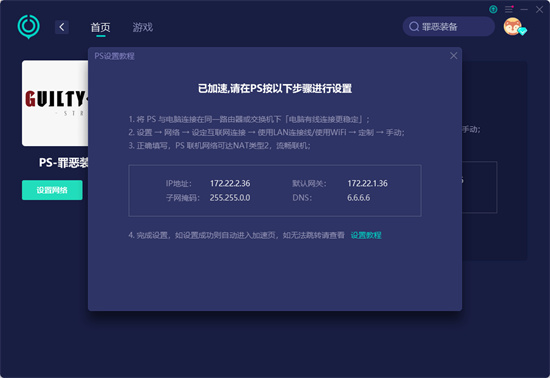Screen dimensions: 550x378
Task: Click the accelerator app logo
Action: point(28,27)
